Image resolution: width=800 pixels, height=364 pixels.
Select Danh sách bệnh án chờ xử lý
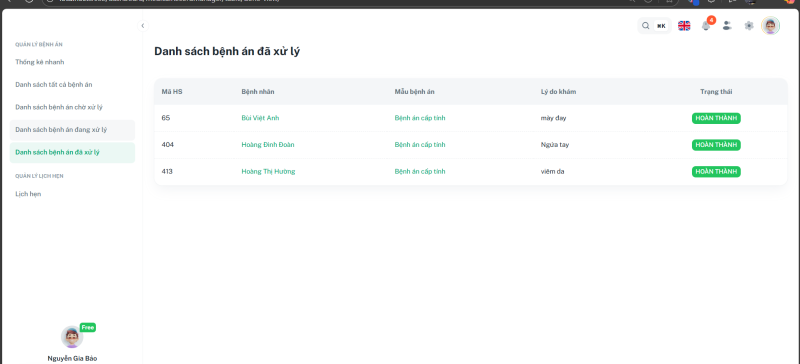tap(59, 107)
